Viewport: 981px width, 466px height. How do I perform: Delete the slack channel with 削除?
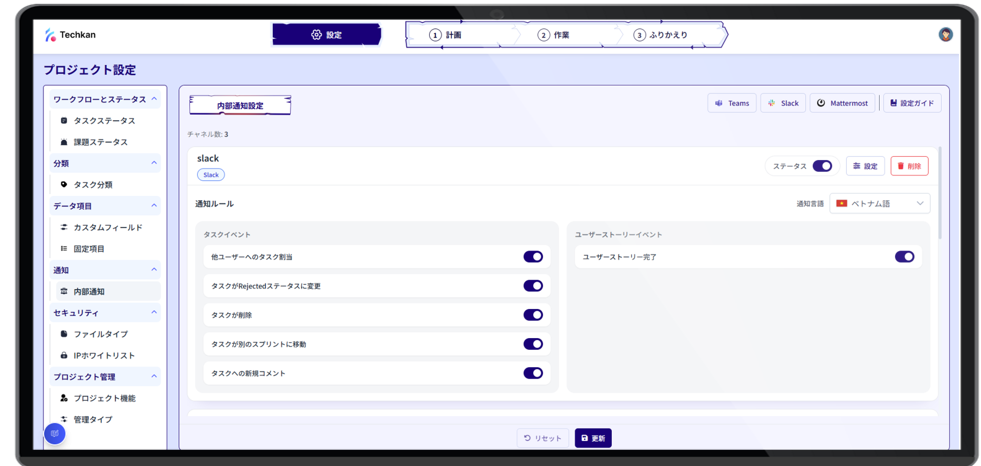[909, 166]
